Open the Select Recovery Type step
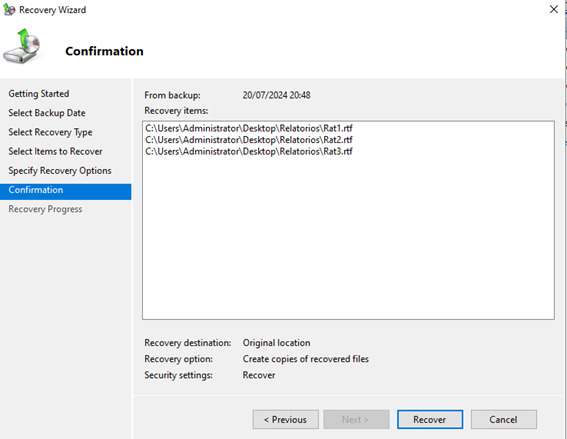 [x=50, y=132]
